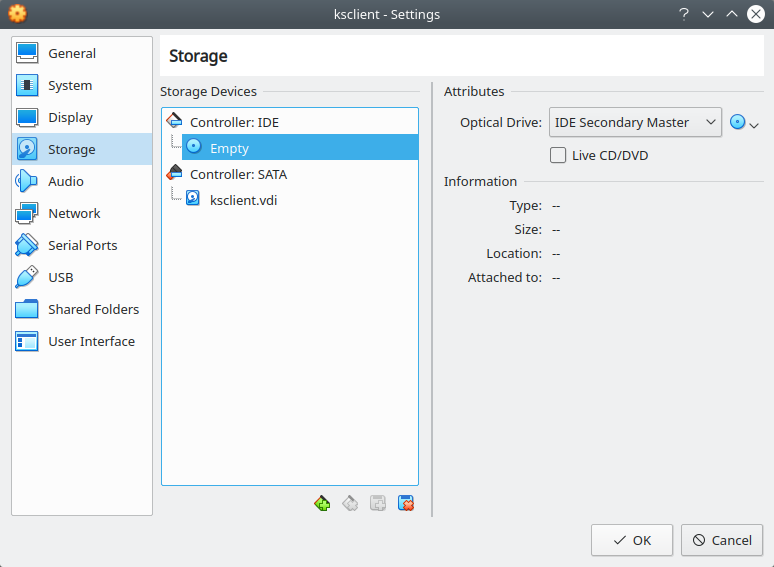The height and width of the screenshot is (567, 774).
Task: Click the Shared Folders folder icon
Action: [27, 309]
